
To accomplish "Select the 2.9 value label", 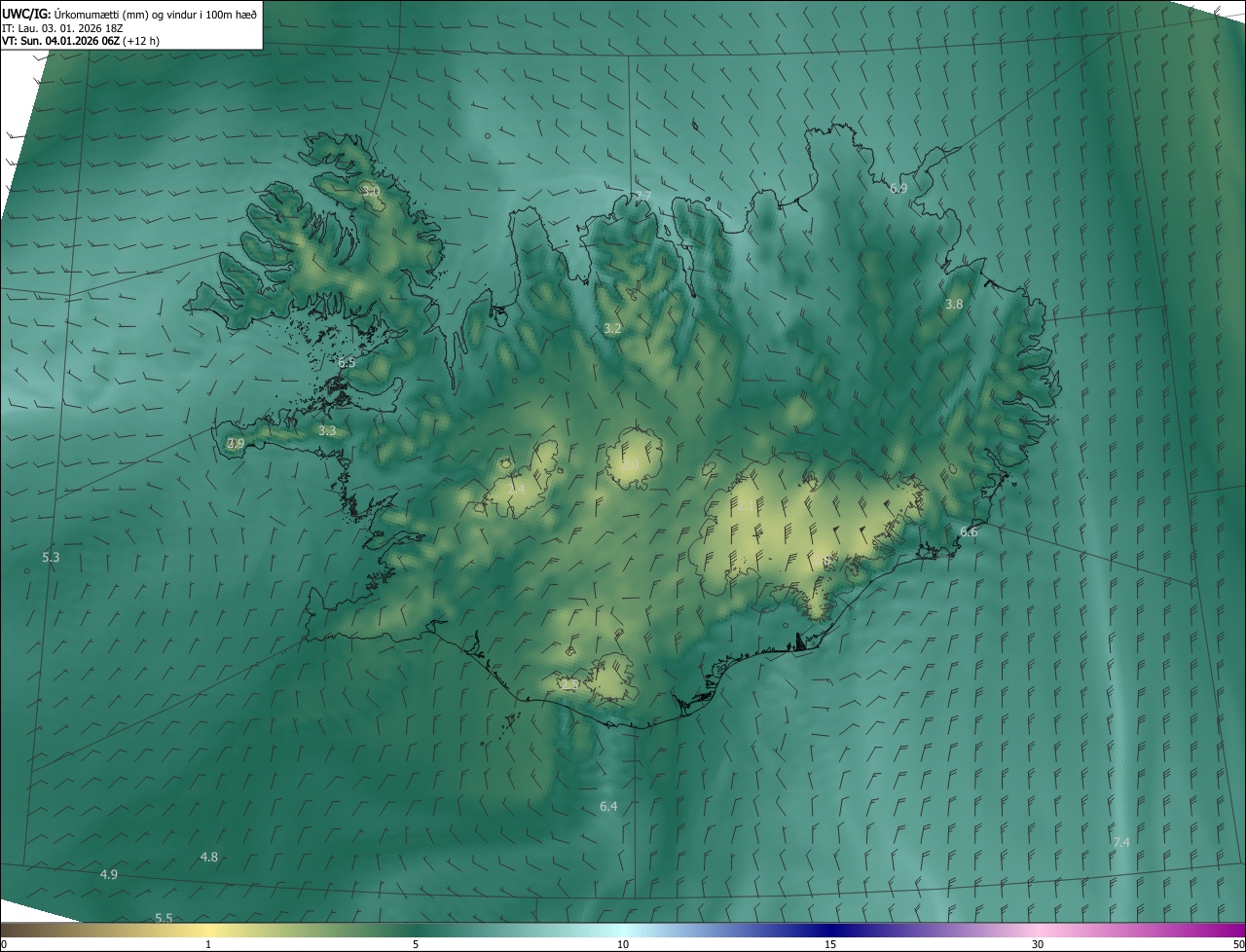I will [236, 444].
